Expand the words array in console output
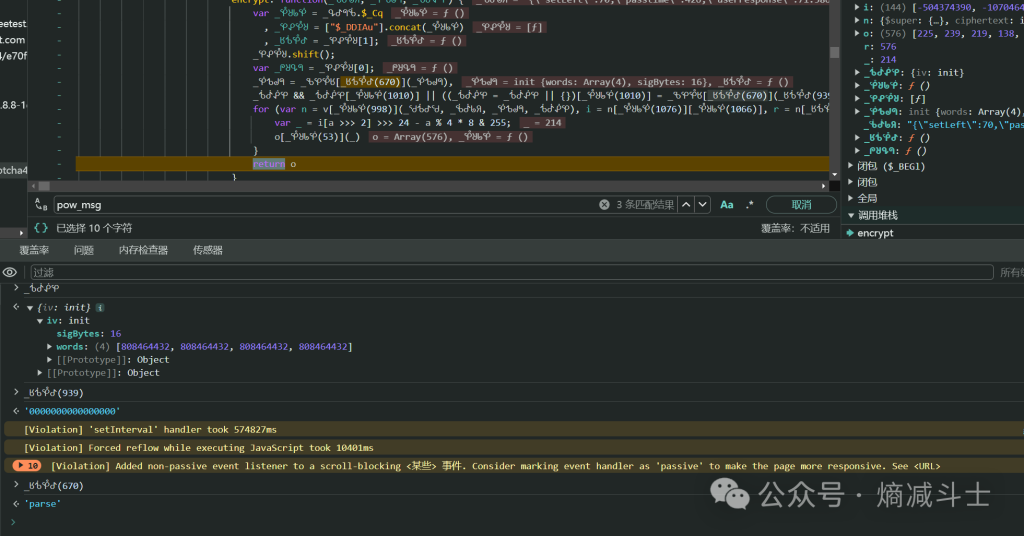Viewport: 1024px width, 536px height. pyautogui.click(x=50, y=347)
